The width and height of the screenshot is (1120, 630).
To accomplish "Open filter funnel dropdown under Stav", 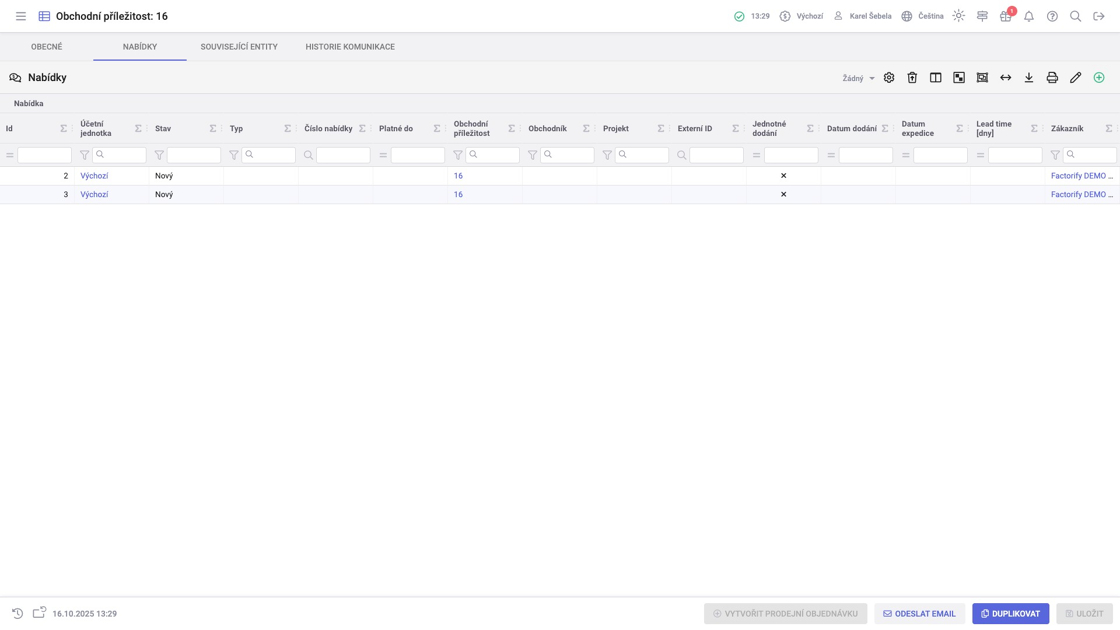I will pos(159,155).
